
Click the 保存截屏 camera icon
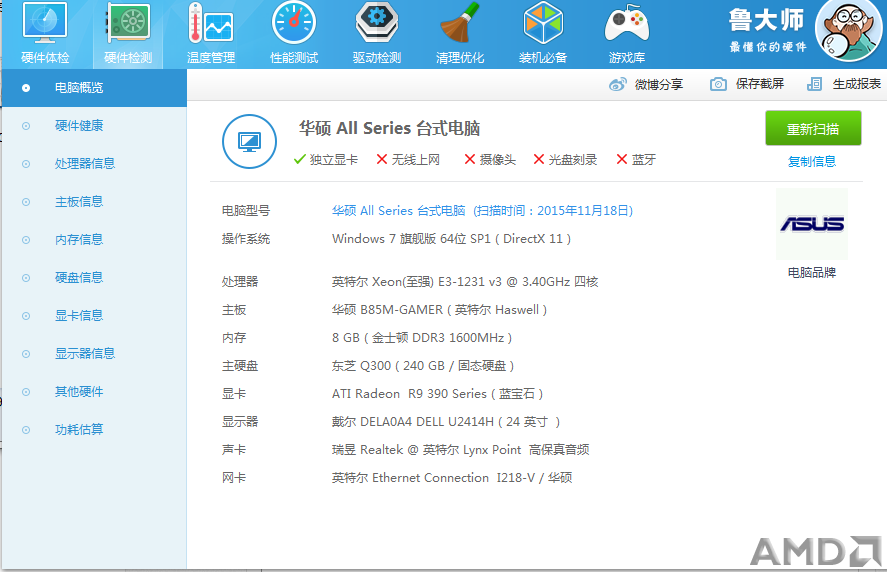718,84
